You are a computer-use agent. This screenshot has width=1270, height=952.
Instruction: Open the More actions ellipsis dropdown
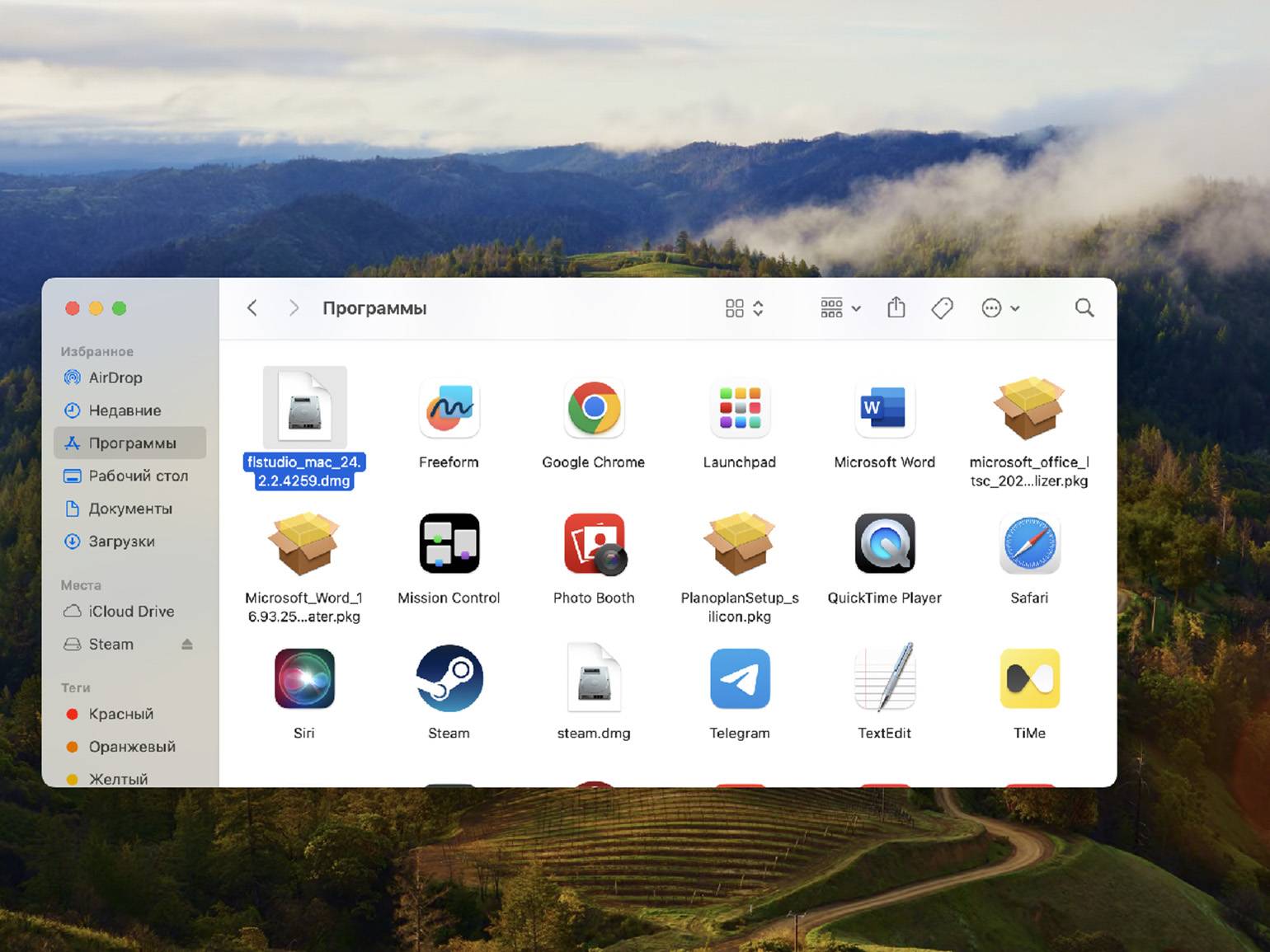pyautogui.click(x=1000, y=308)
